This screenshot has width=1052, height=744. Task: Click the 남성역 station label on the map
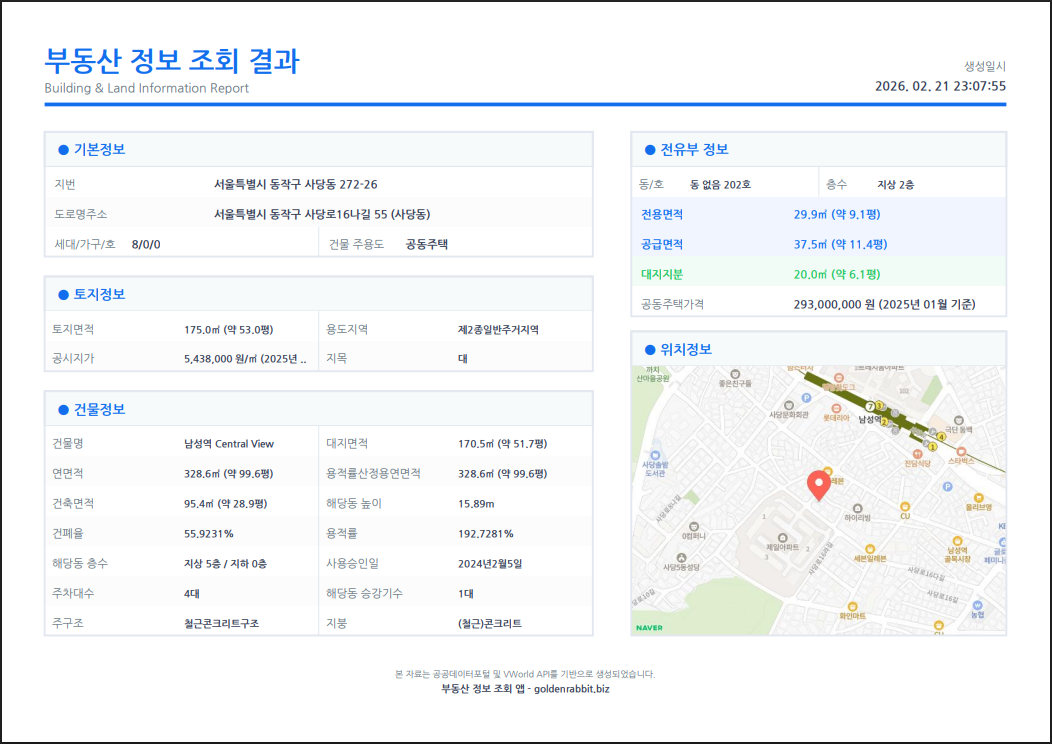pyautogui.click(x=870, y=419)
